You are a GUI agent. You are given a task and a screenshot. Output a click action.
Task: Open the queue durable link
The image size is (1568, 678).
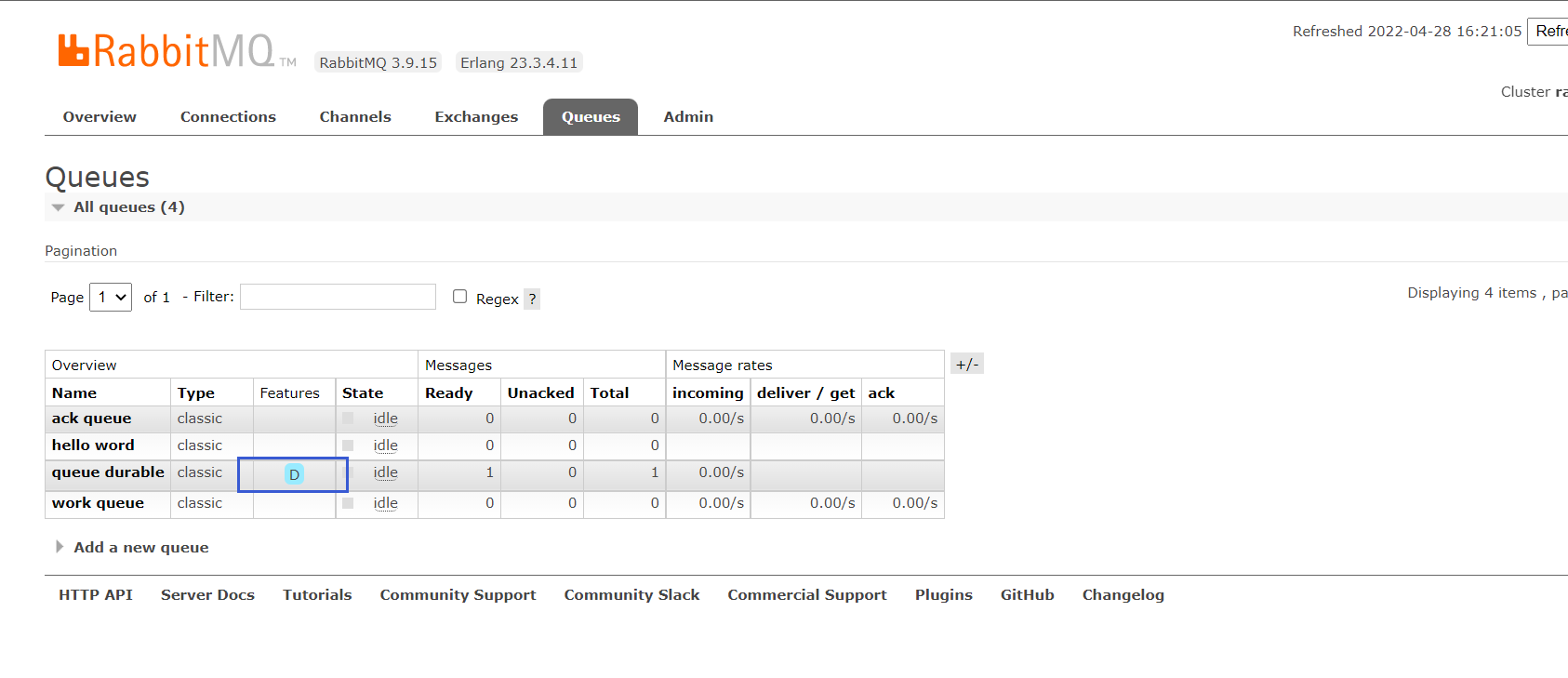click(x=108, y=472)
